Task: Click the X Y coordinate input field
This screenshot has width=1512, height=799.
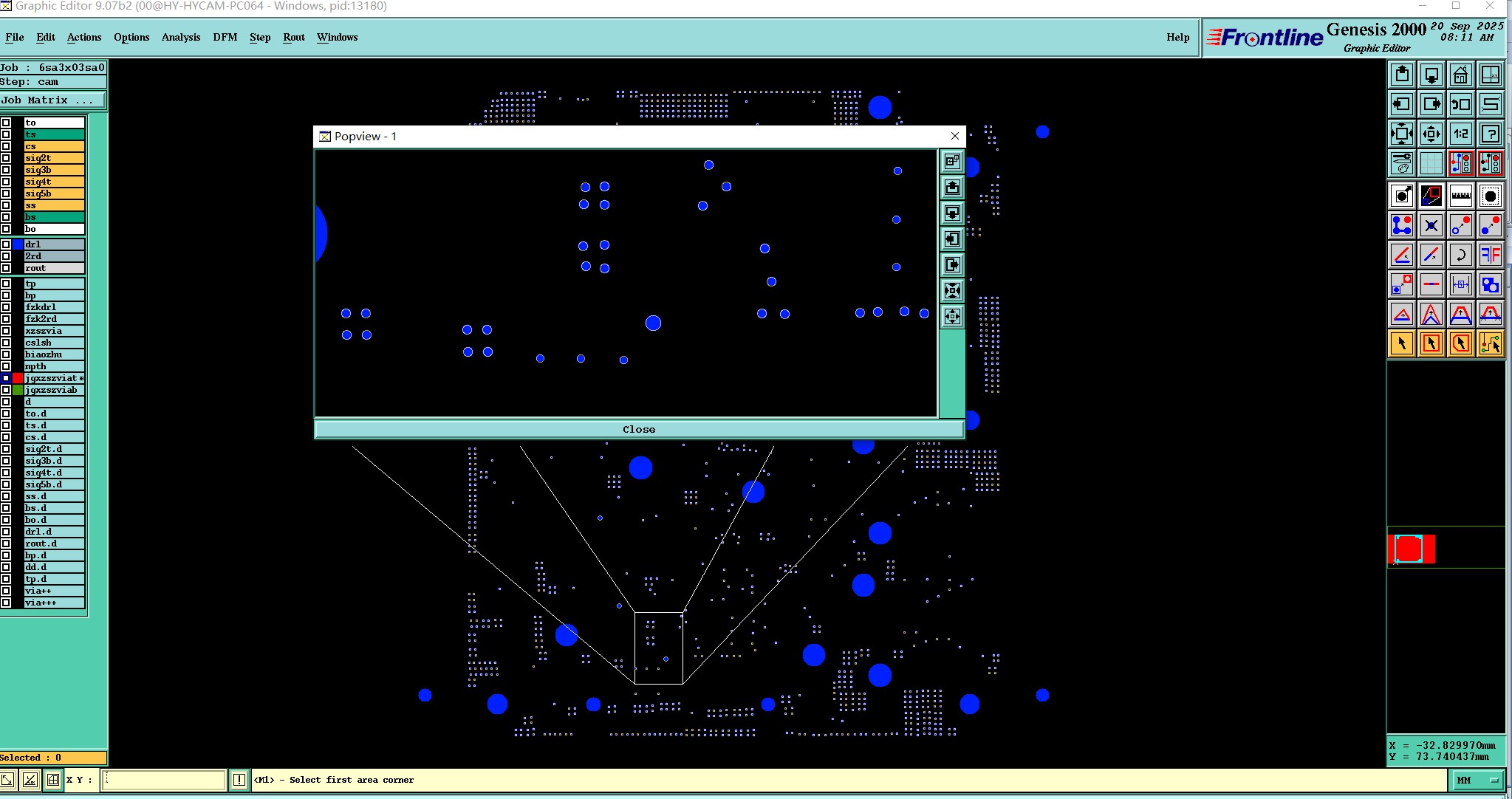Action: [x=163, y=780]
